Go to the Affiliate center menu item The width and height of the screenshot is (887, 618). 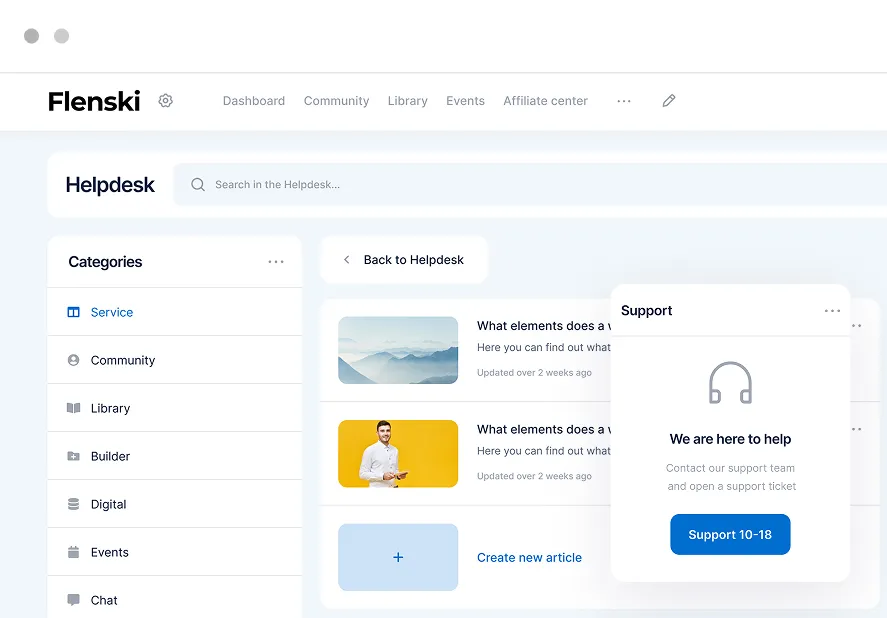pos(545,101)
